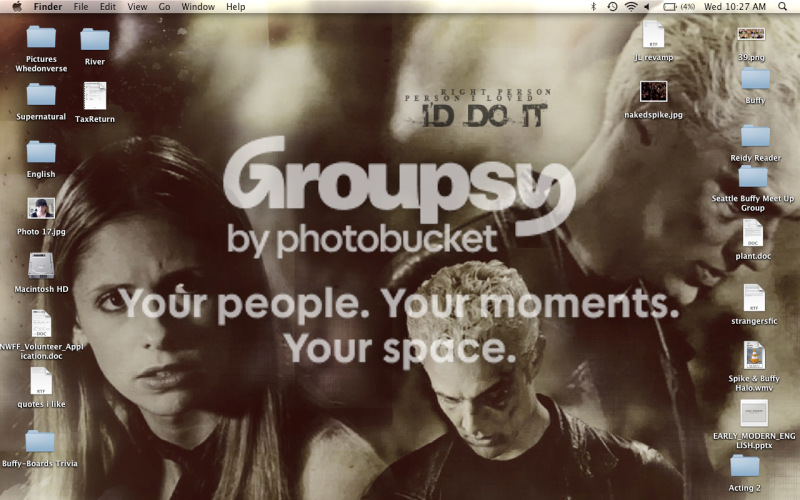Click the battery status icon

click(x=669, y=7)
